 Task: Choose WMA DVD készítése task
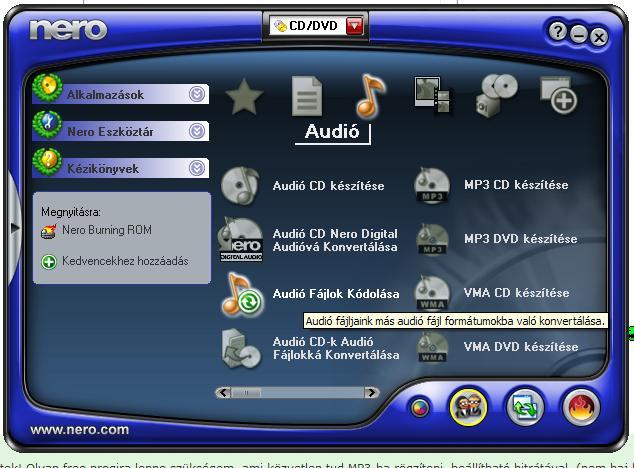click(x=521, y=347)
